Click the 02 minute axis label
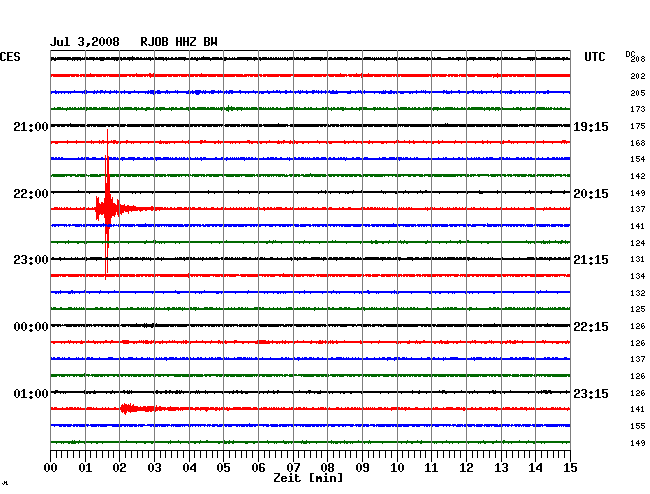 click(x=119, y=467)
